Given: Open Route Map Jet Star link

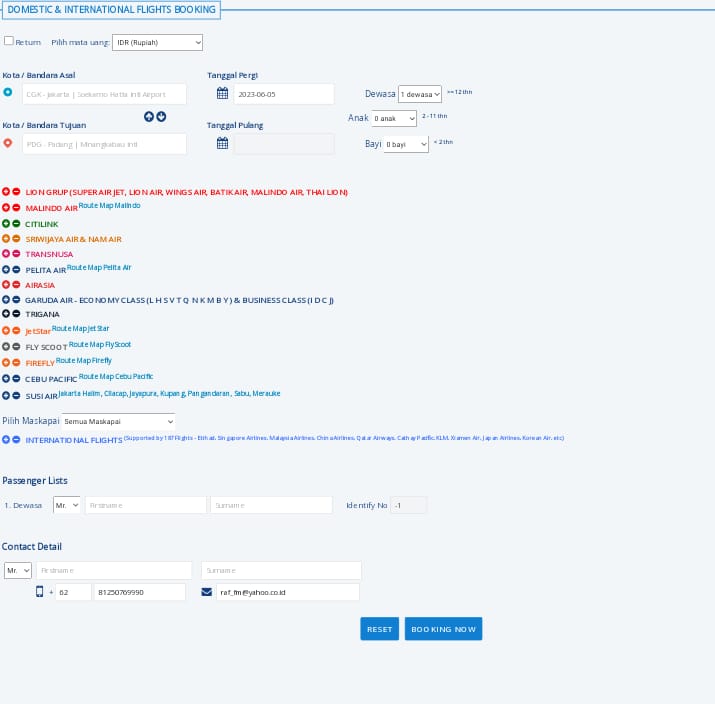Looking at the screenshot, I should pos(80,328).
